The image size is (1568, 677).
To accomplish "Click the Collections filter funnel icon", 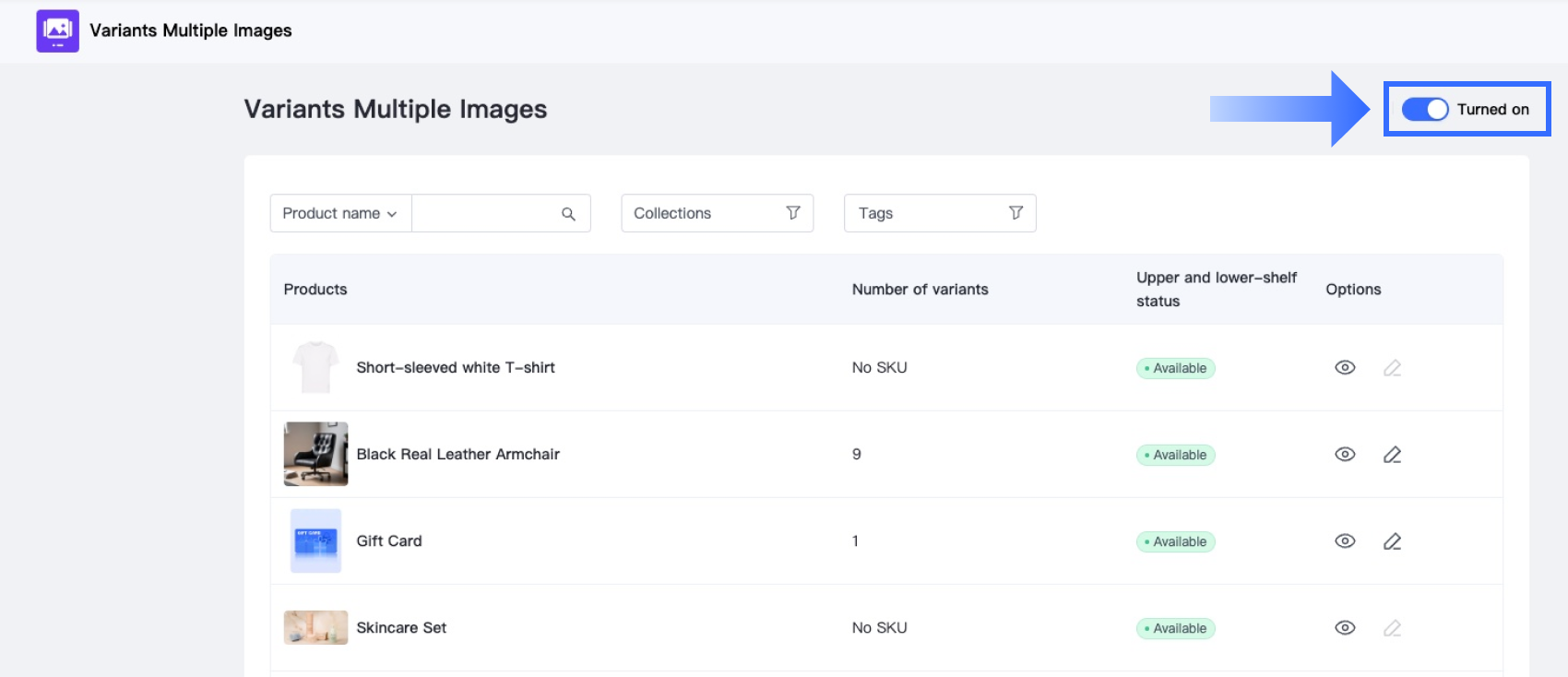I will click(792, 213).
